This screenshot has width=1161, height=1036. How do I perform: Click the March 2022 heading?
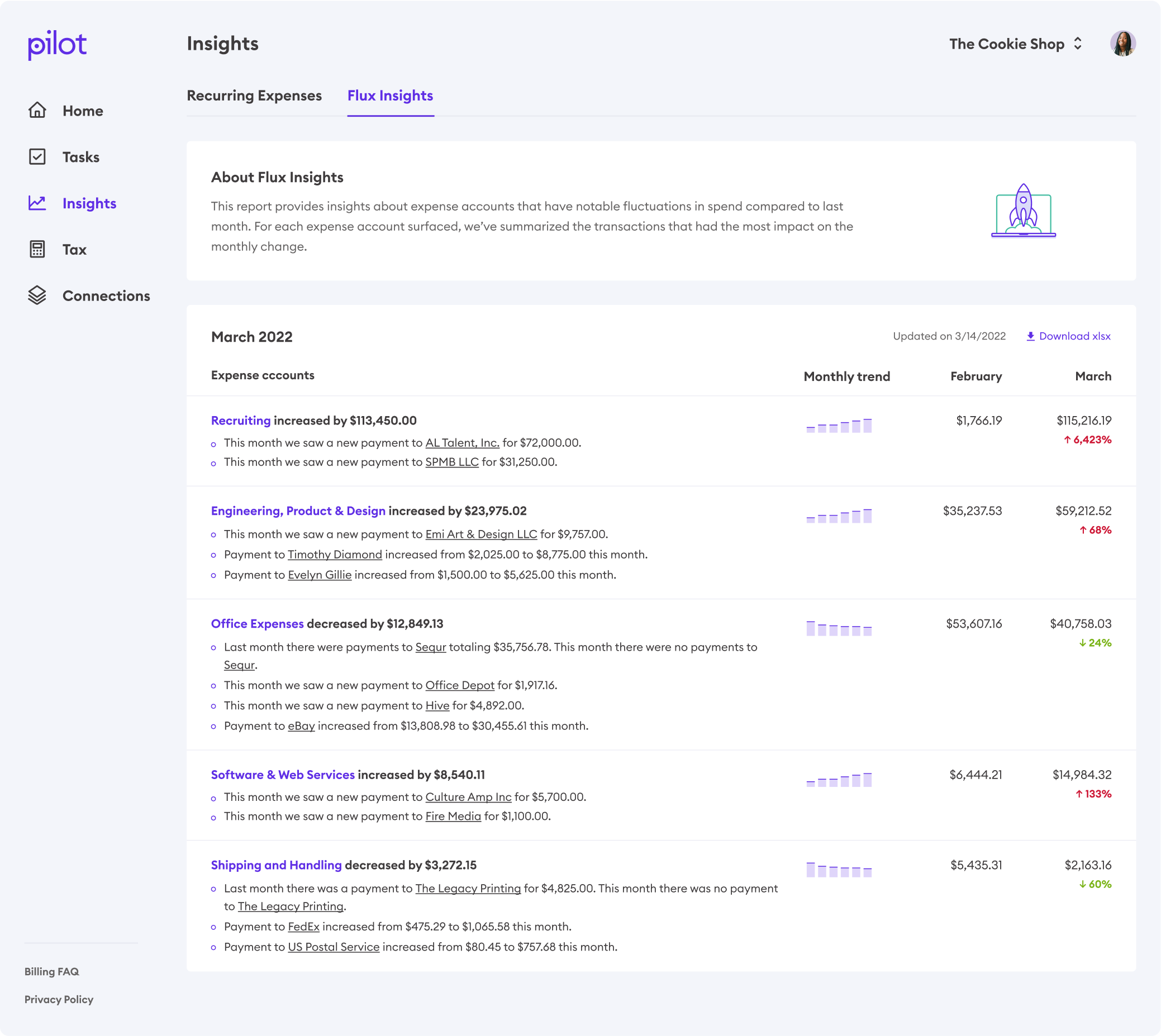[251, 337]
